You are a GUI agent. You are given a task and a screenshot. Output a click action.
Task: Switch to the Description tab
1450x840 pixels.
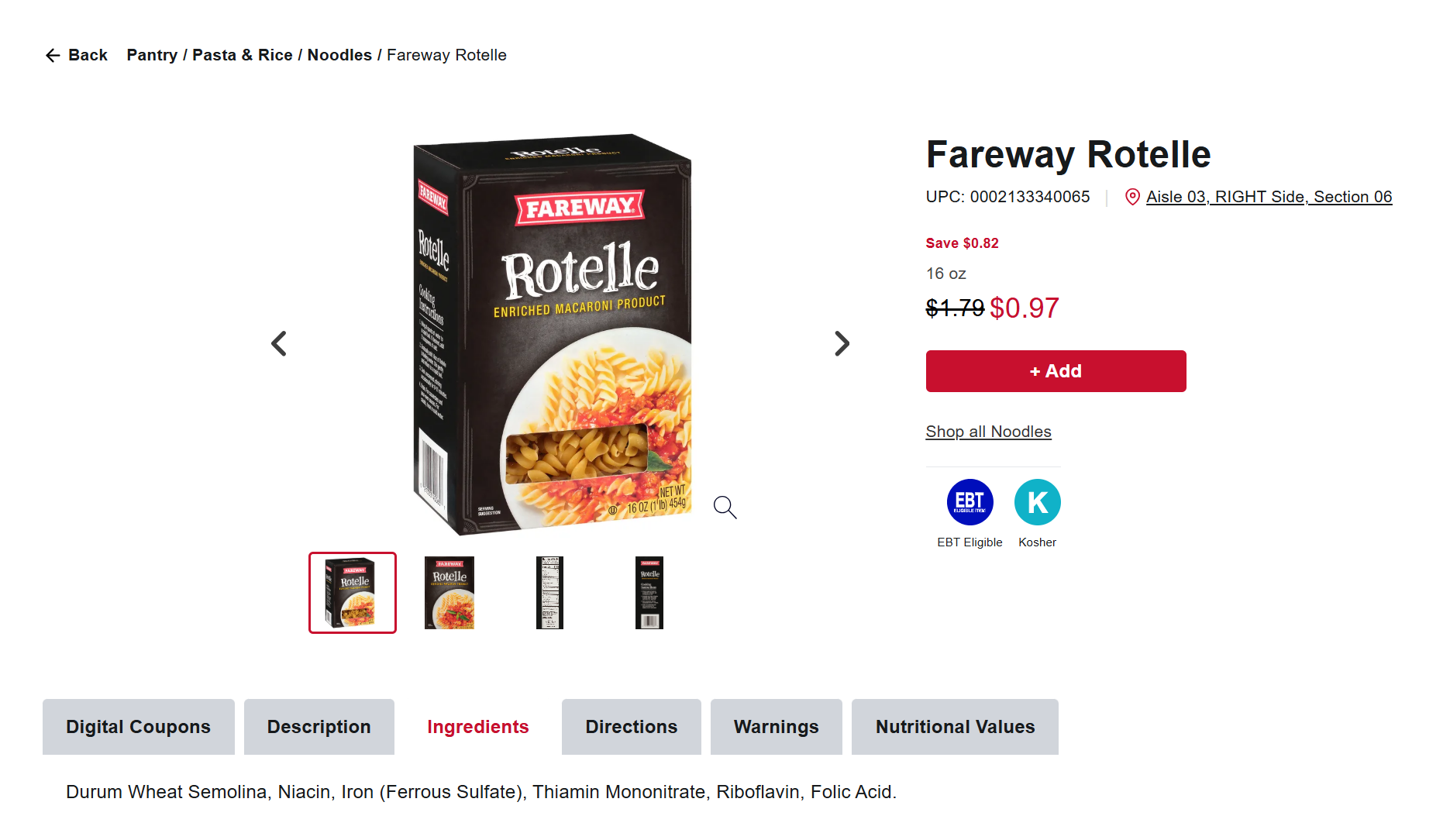319,727
